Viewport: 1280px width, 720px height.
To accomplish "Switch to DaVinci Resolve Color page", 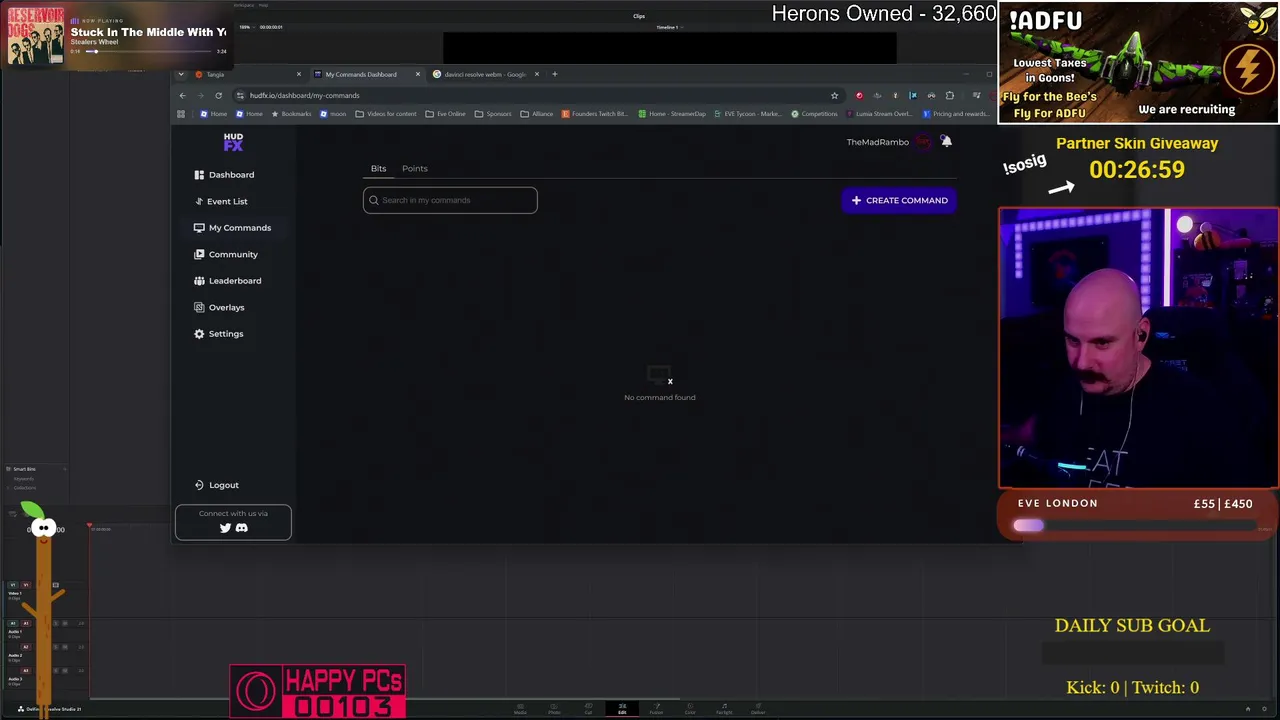I will pos(690,708).
